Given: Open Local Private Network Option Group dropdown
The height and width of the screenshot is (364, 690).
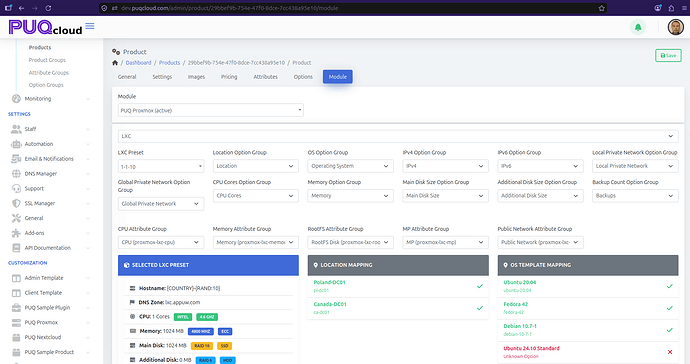Looking at the screenshot, I should point(635,166).
